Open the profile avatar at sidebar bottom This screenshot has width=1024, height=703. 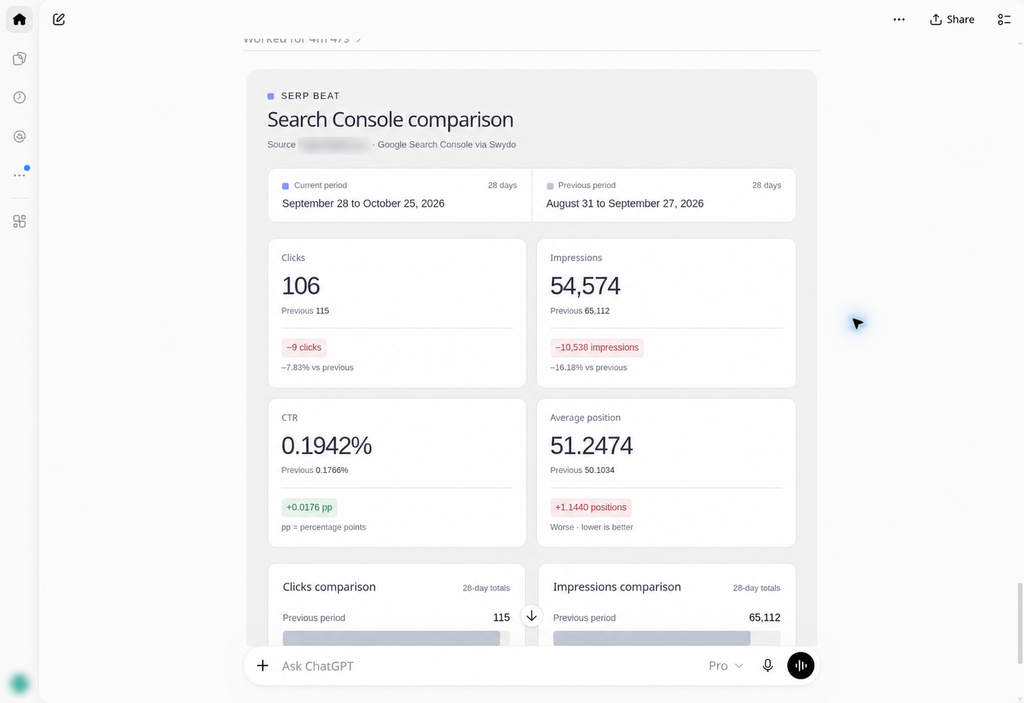(x=20, y=683)
